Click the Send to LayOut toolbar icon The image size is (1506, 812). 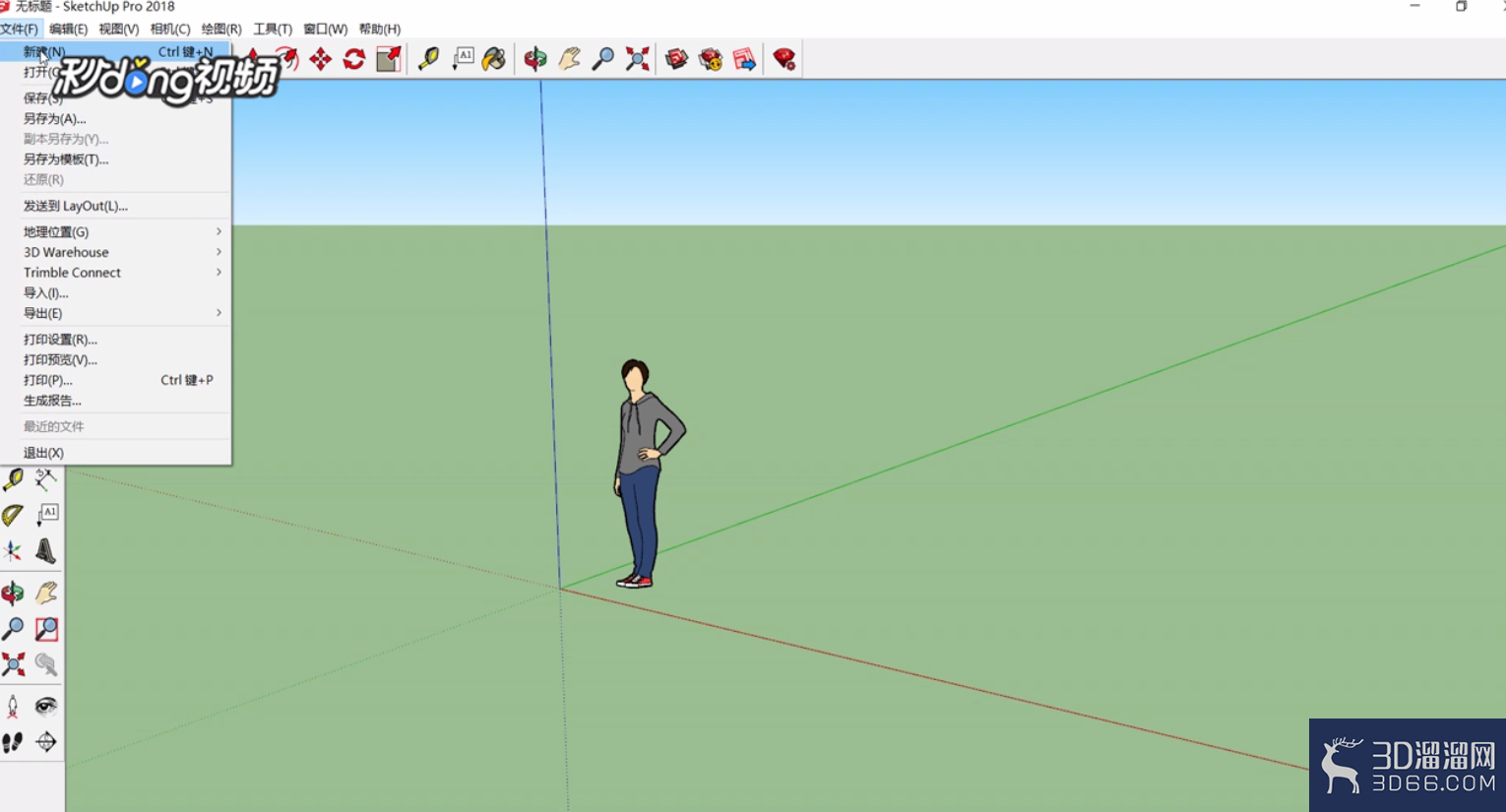point(744,59)
